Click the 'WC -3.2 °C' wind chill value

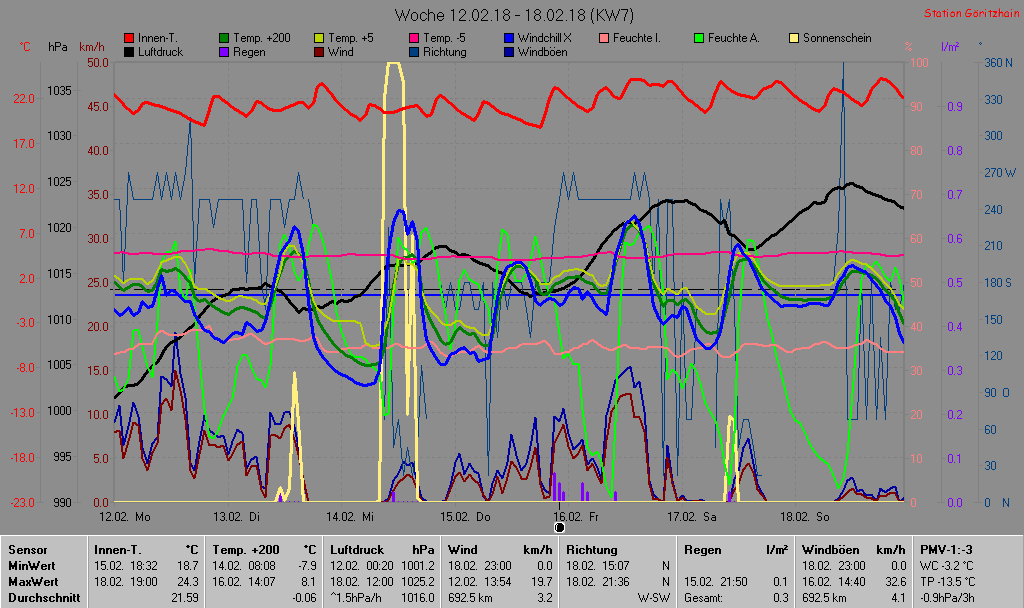[946, 566]
